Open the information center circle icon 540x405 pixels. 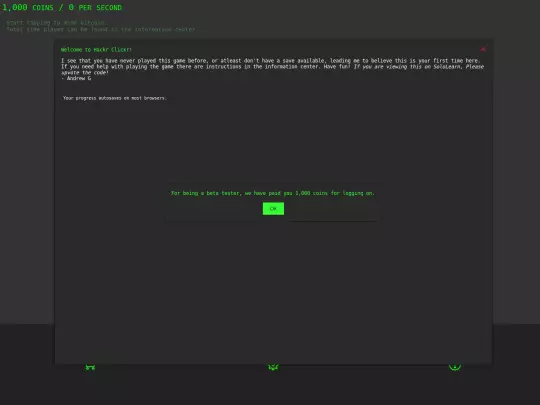455,366
